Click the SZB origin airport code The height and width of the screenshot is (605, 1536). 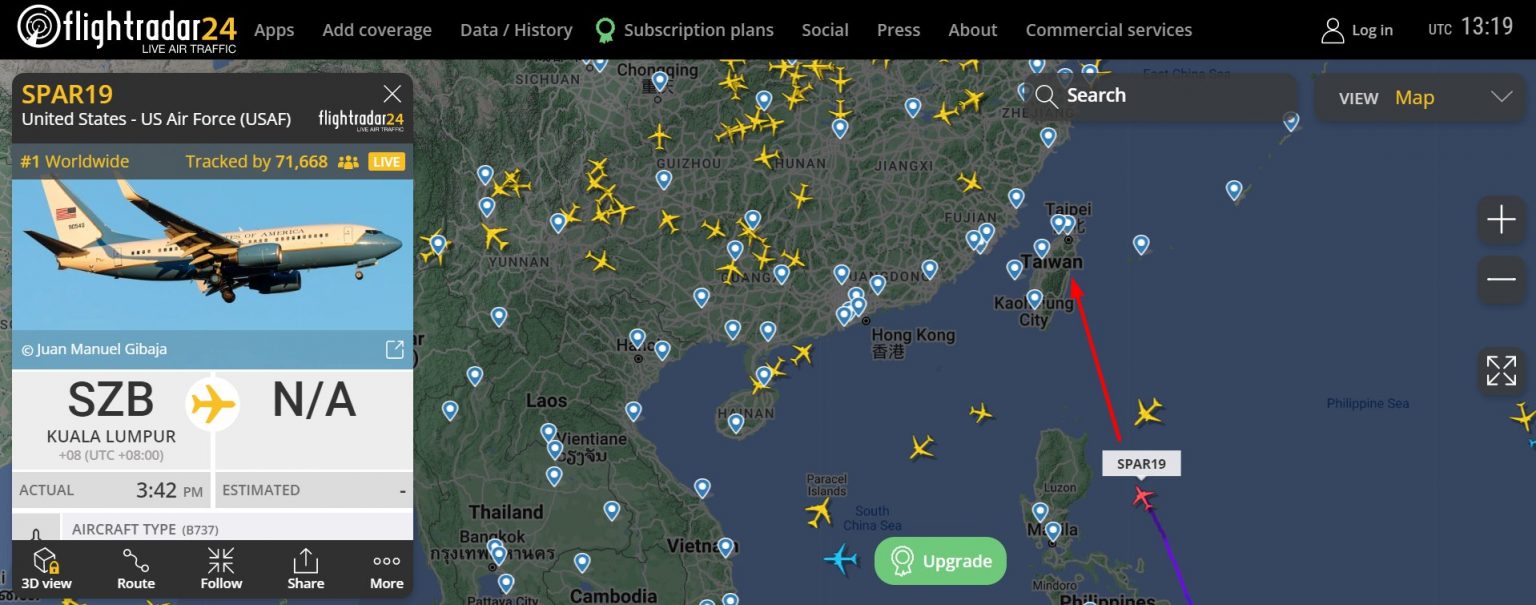111,400
